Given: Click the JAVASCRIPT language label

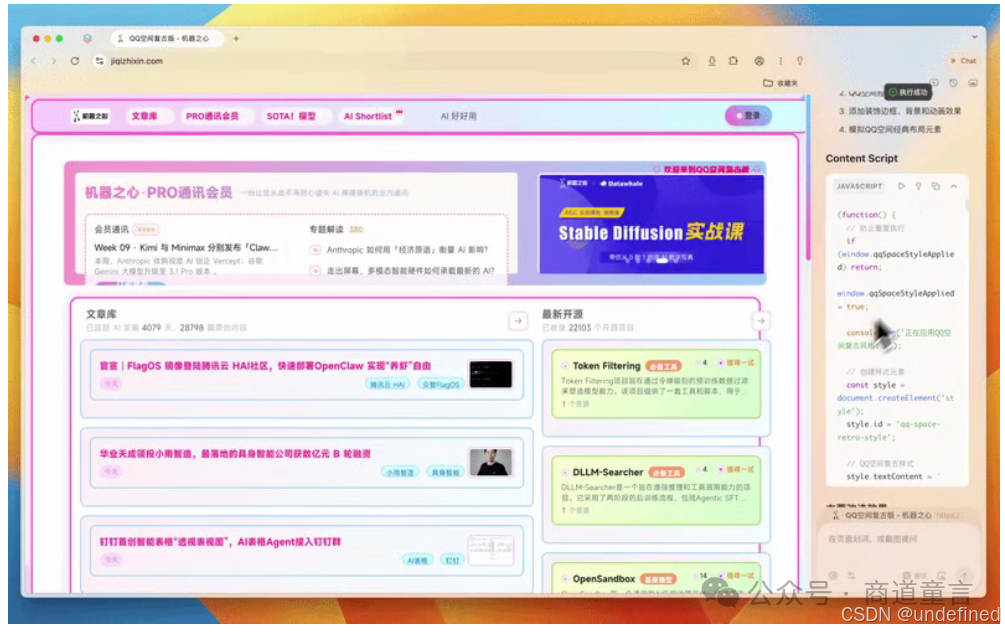Looking at the screenshot, I should coord(859,186).
